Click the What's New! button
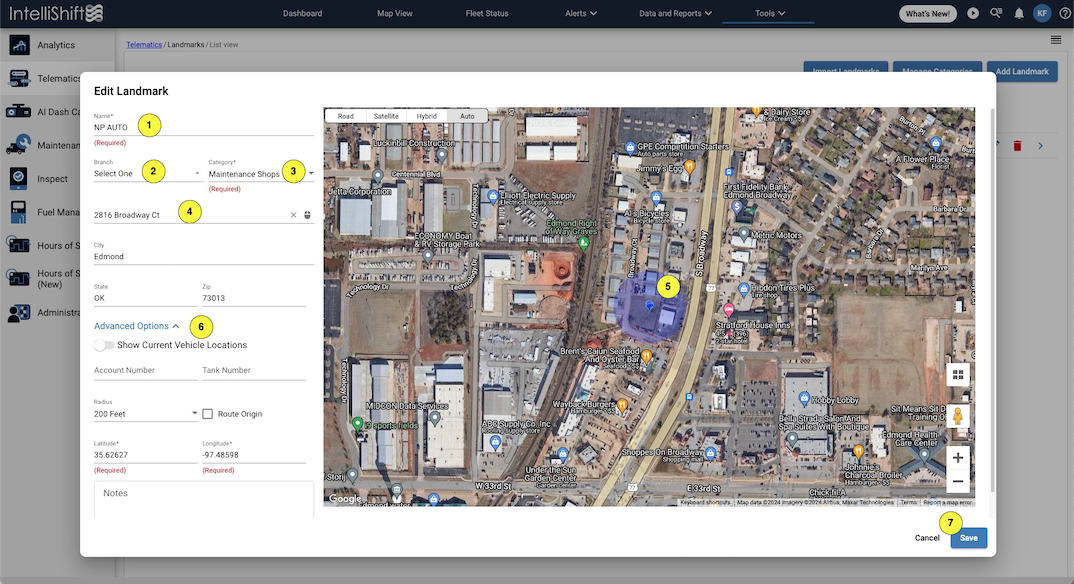 [x=927, y=14]
